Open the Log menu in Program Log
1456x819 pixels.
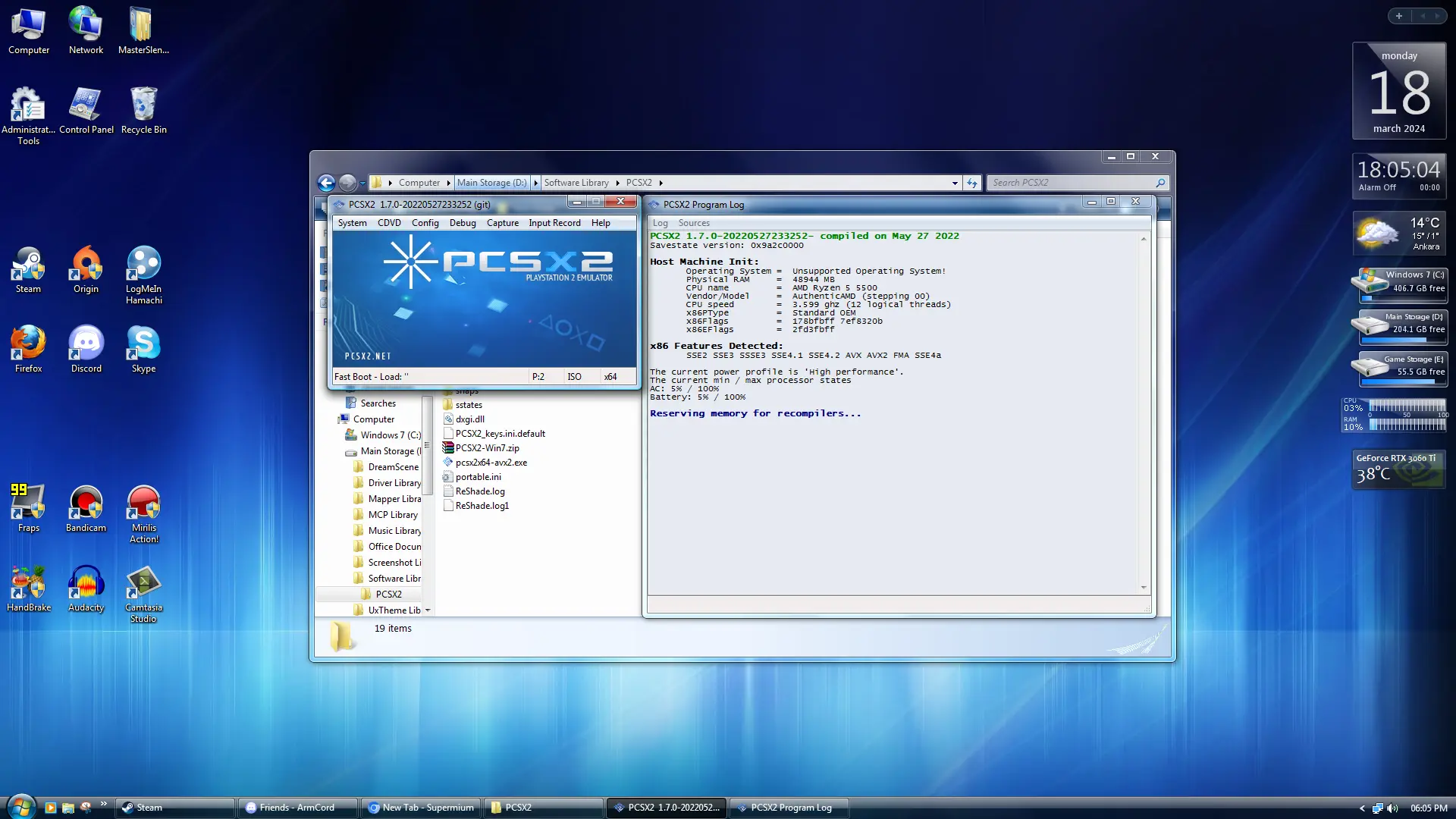pyautogui.click(x=661, y=223)
